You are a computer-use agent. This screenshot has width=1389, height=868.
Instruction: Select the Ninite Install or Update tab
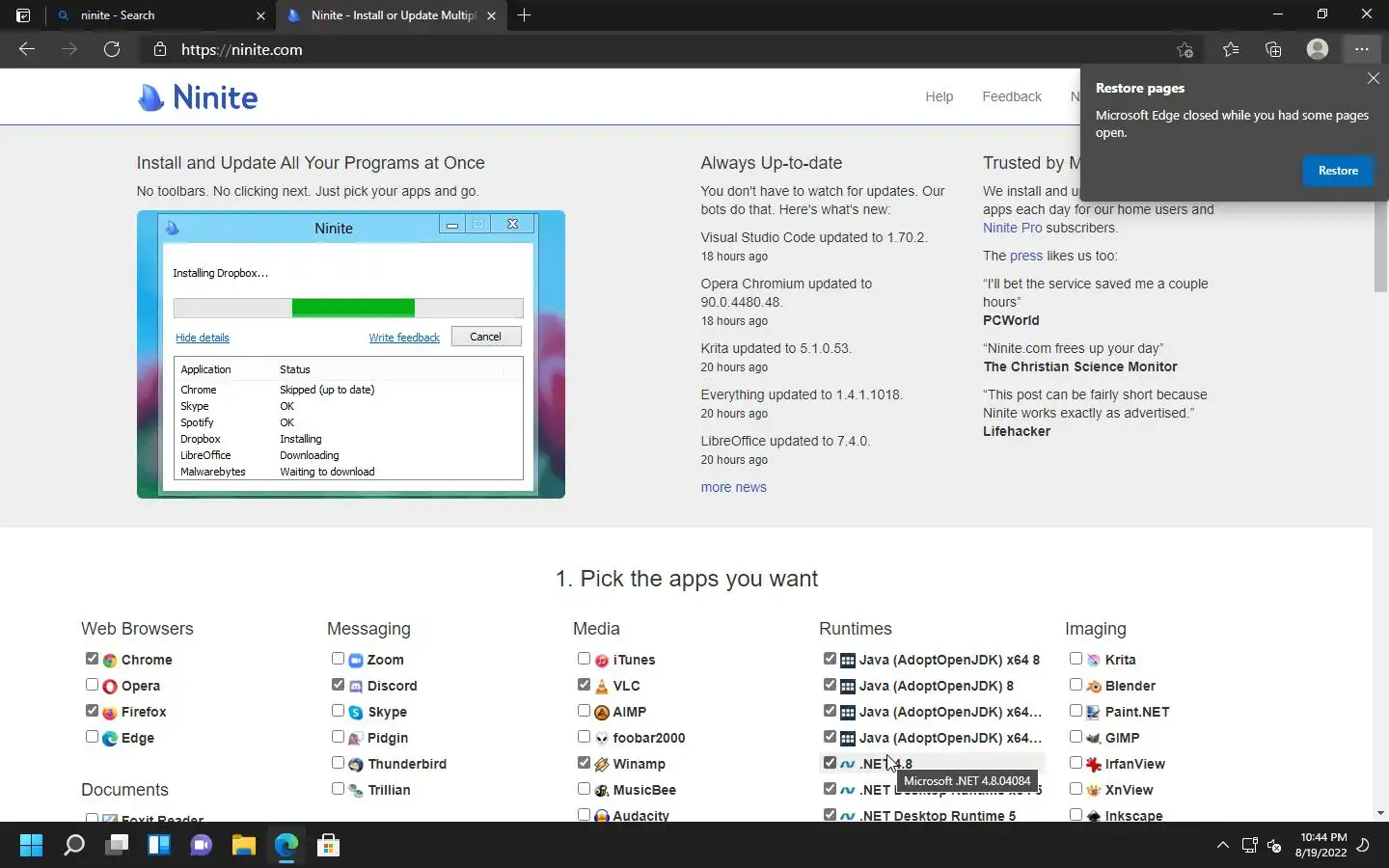point(392,15)
